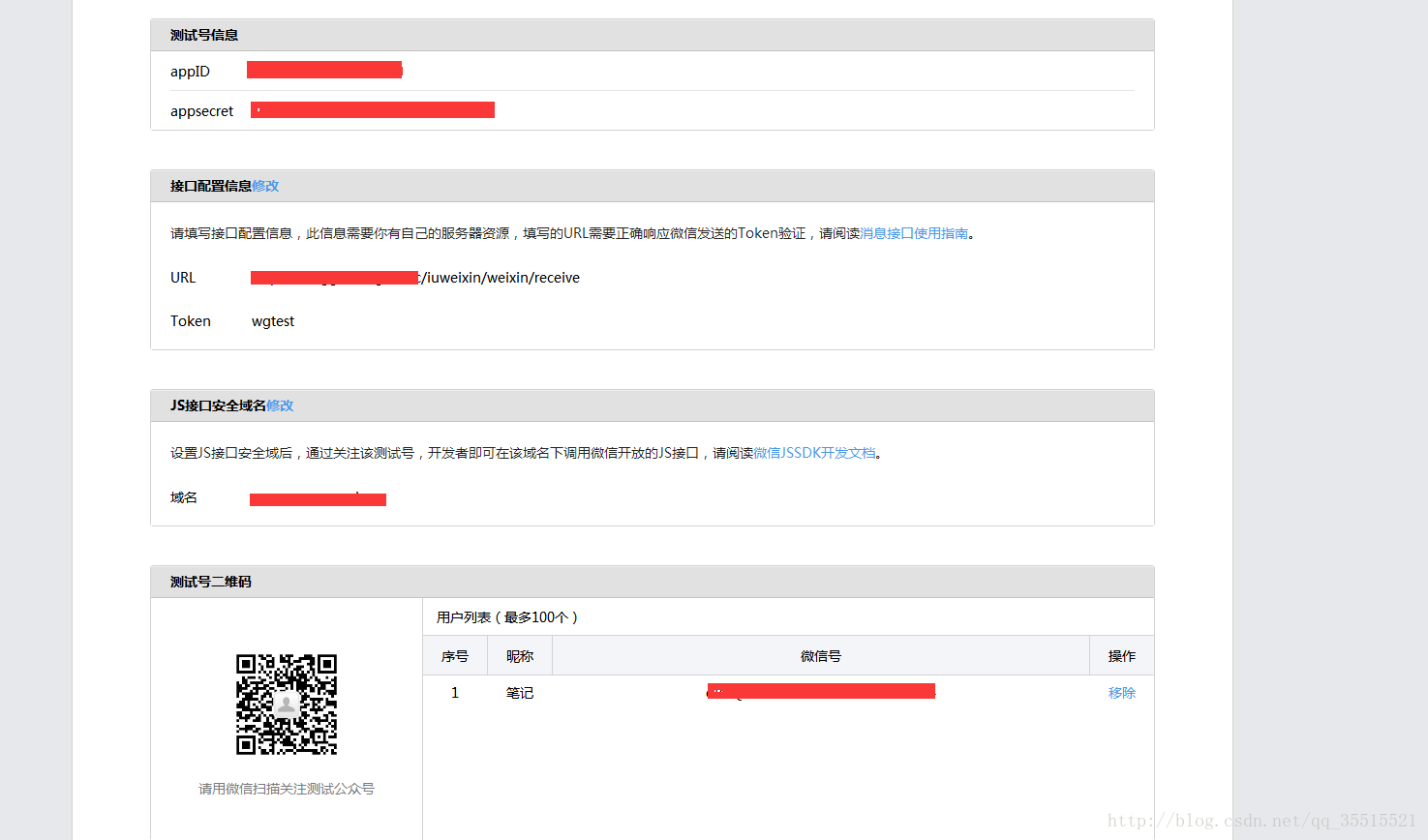The width and height of the screenshot is (1428, 840).
Task: Click 移除 for user 笔记
Action: (x=1122, y=693)
